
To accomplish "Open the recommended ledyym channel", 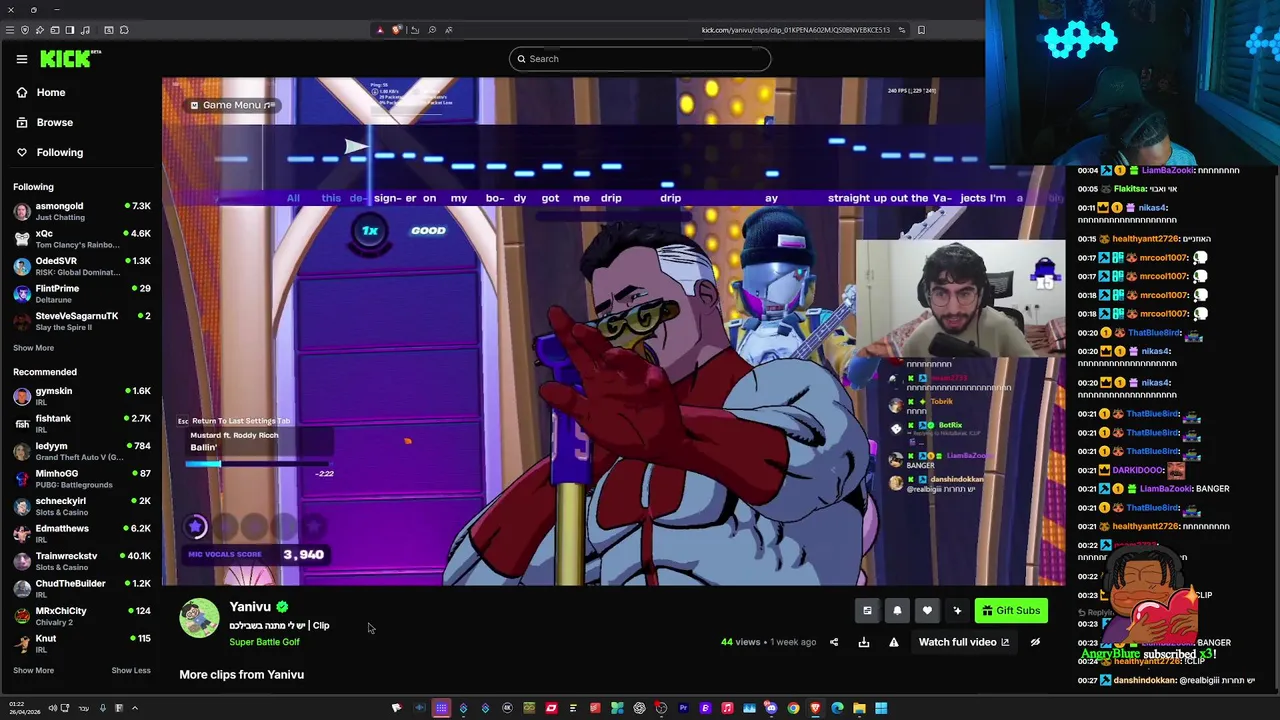I will tap(80, 451).
